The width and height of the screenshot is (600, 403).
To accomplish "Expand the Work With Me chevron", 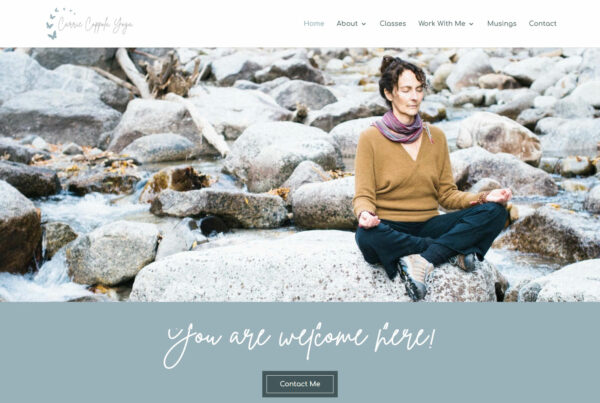I will coord(471,24).
